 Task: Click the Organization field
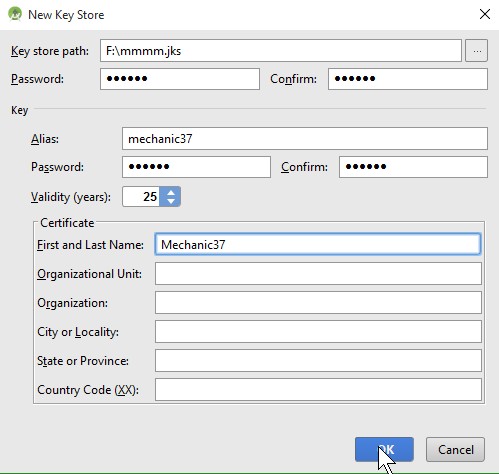coord(318,303)
